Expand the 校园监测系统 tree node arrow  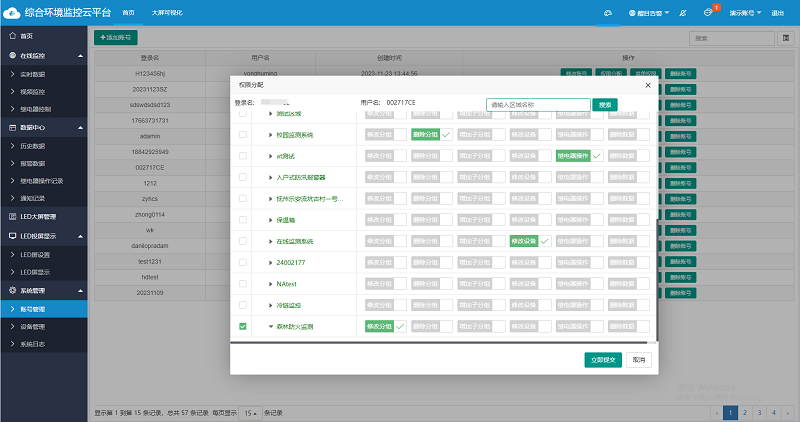tap(270, 135)
